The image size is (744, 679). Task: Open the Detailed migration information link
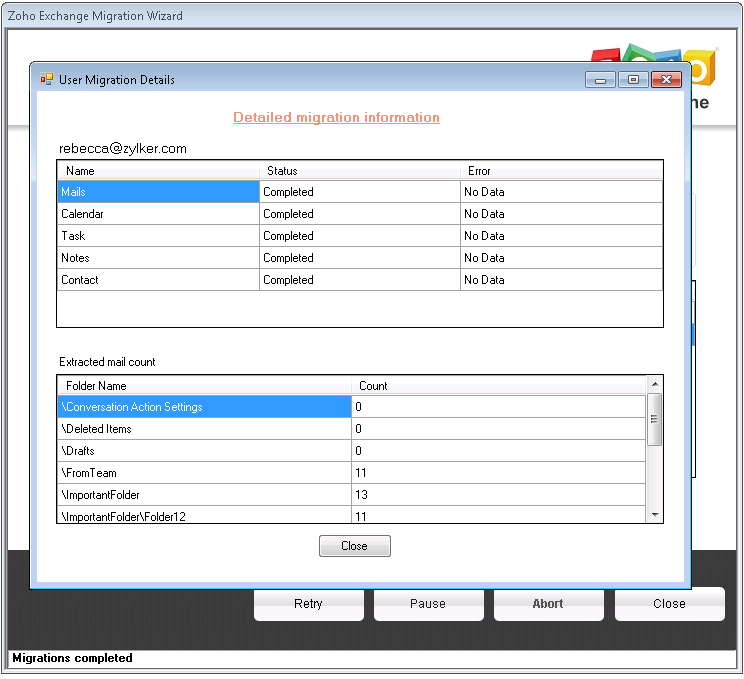336,118
